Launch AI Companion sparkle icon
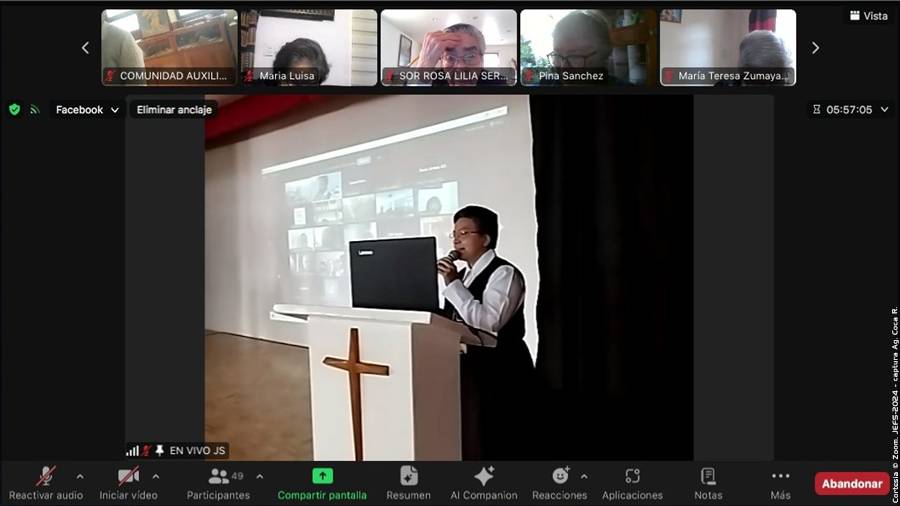Viewport: 900px width, 506px height. tap(483, 476)
